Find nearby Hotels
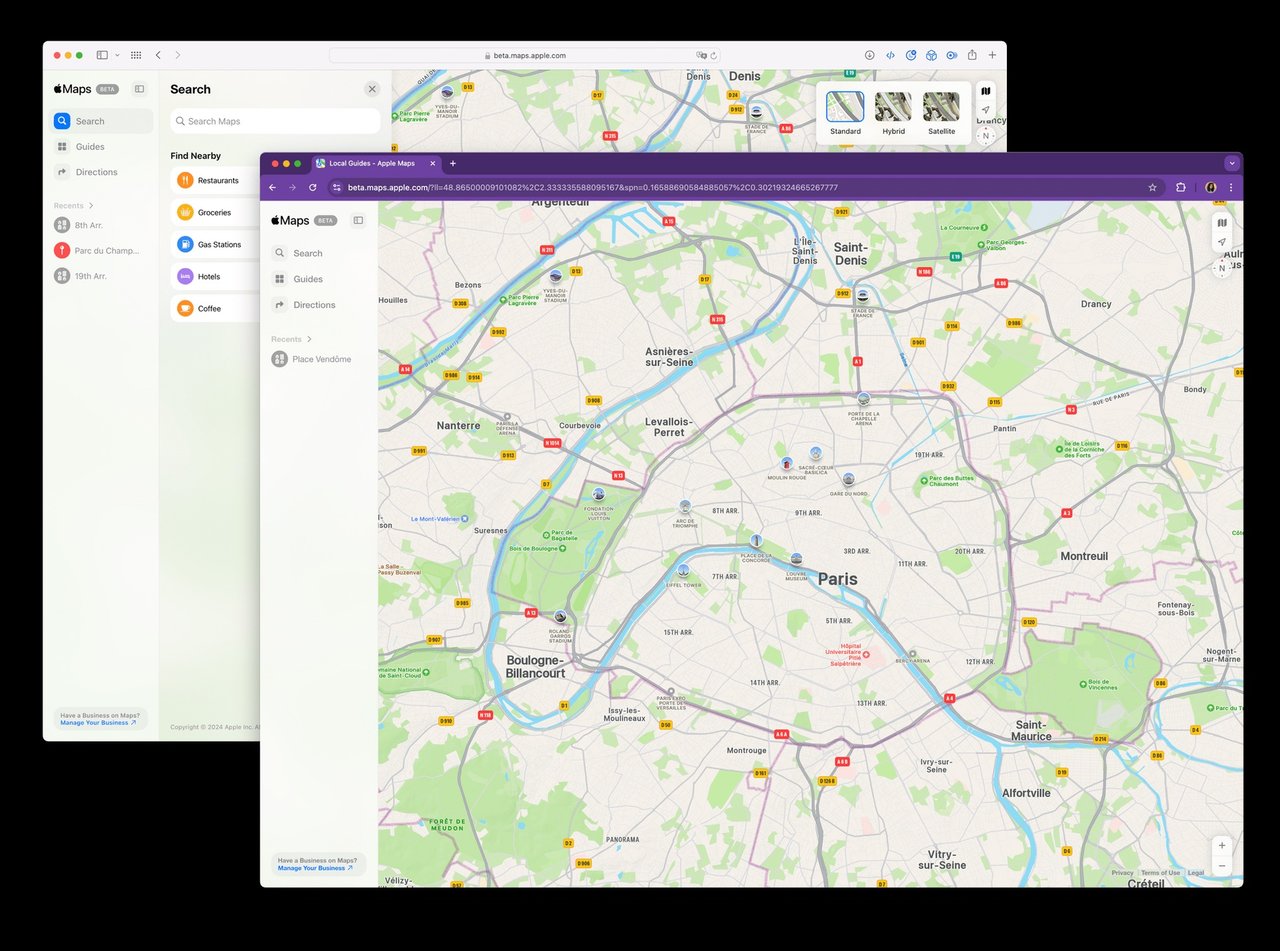The image size is (1280, 951). [217, 277]
